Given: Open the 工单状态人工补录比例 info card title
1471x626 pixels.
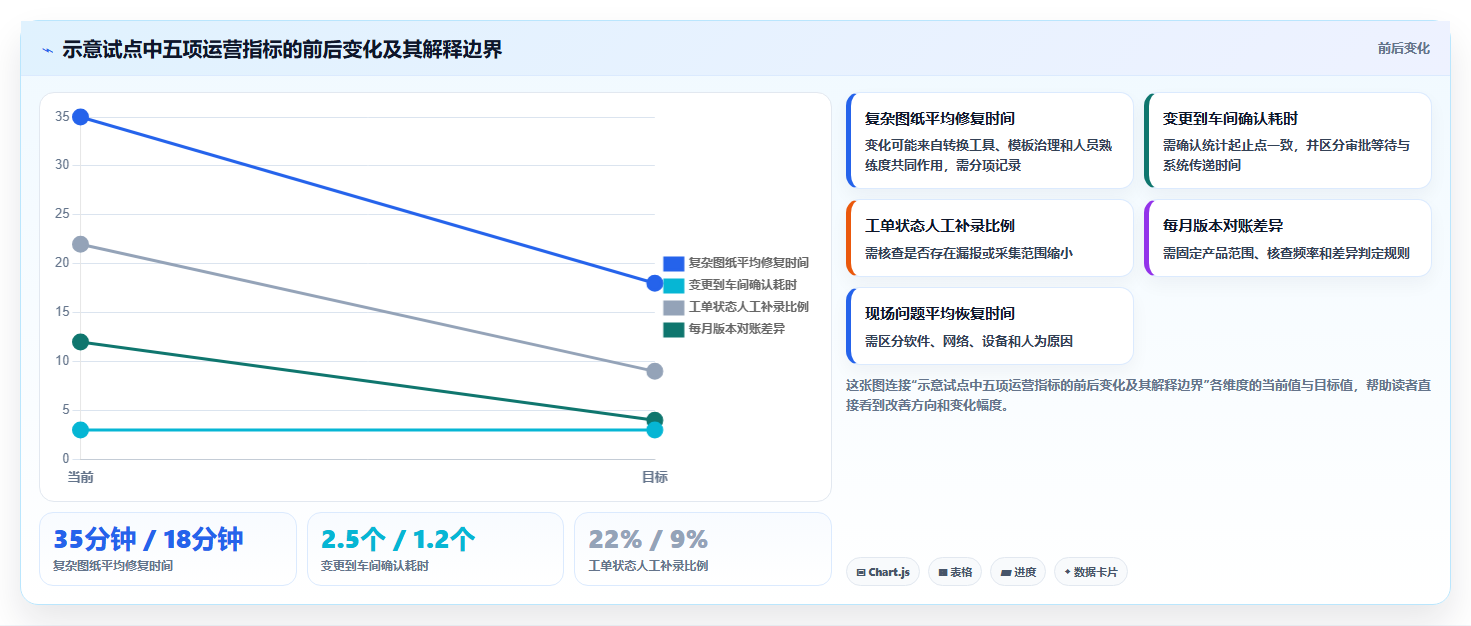Looking at the screenshot, I should [x=940, y=226].
